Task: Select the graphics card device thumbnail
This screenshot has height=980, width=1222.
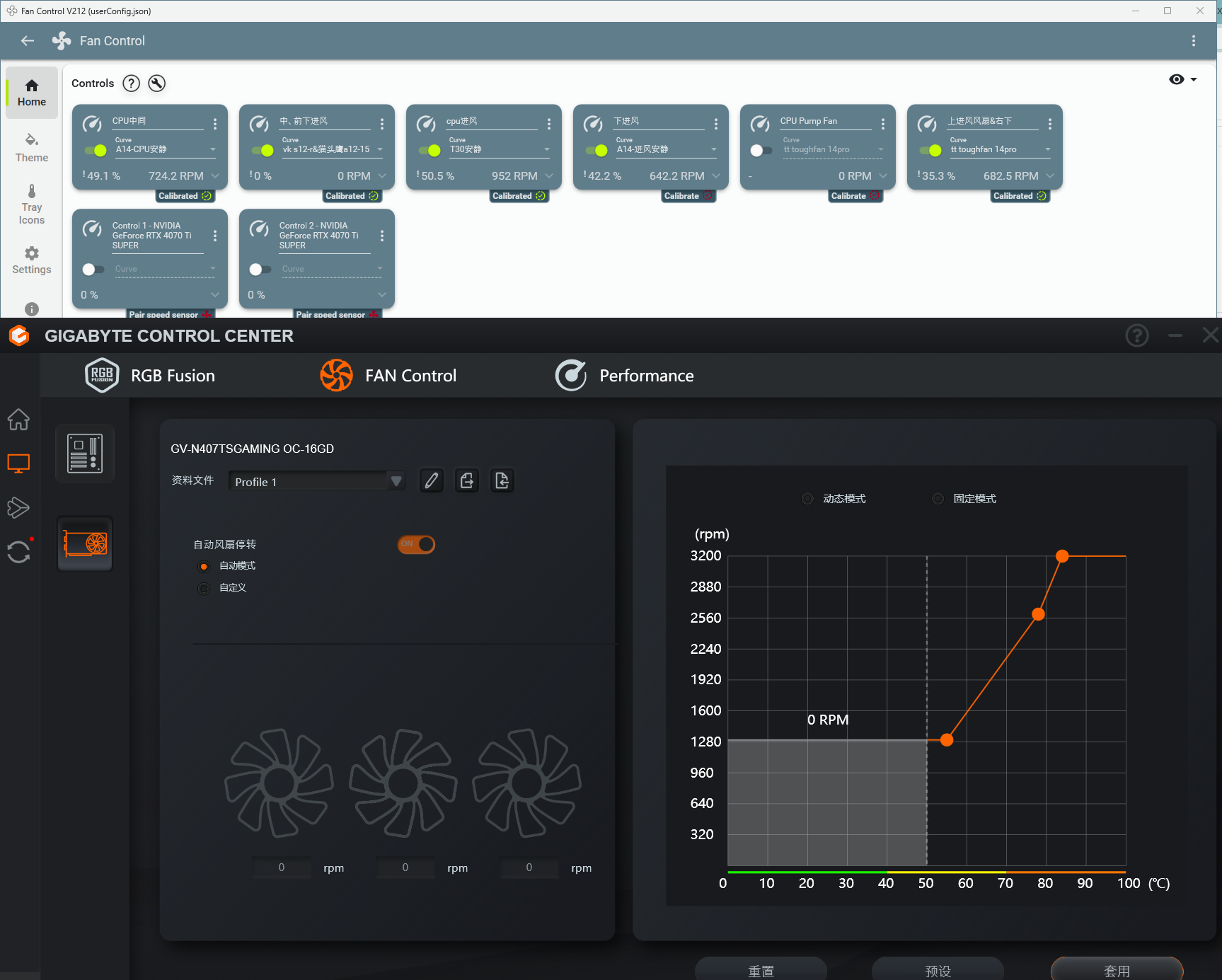Action: point(85,543)
